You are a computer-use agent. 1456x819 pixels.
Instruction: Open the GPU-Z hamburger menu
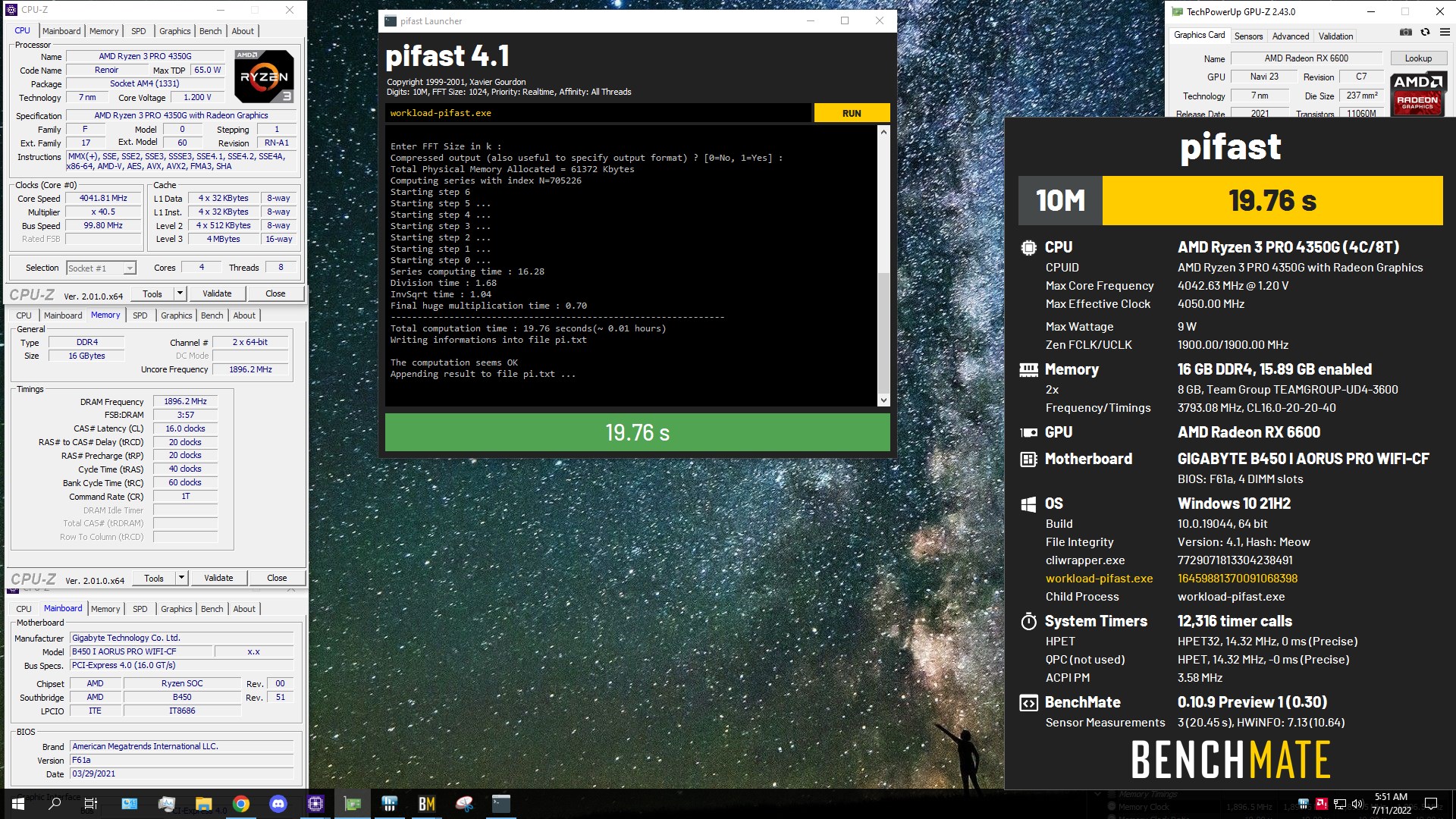(x=1445, y=33)
